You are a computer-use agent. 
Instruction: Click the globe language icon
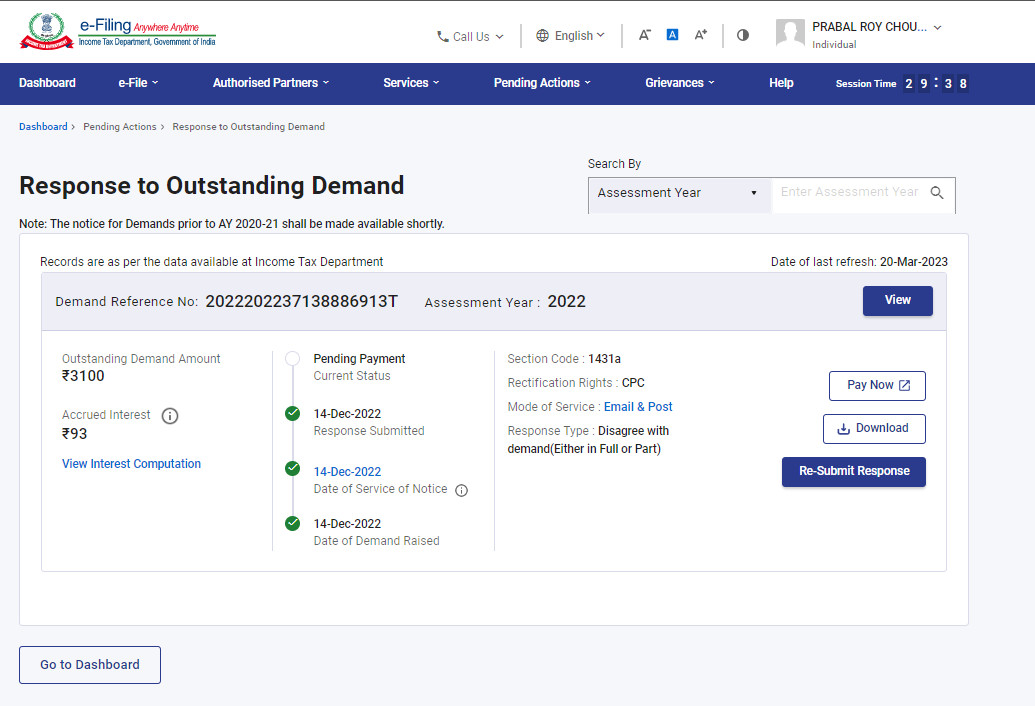[543, 36]
